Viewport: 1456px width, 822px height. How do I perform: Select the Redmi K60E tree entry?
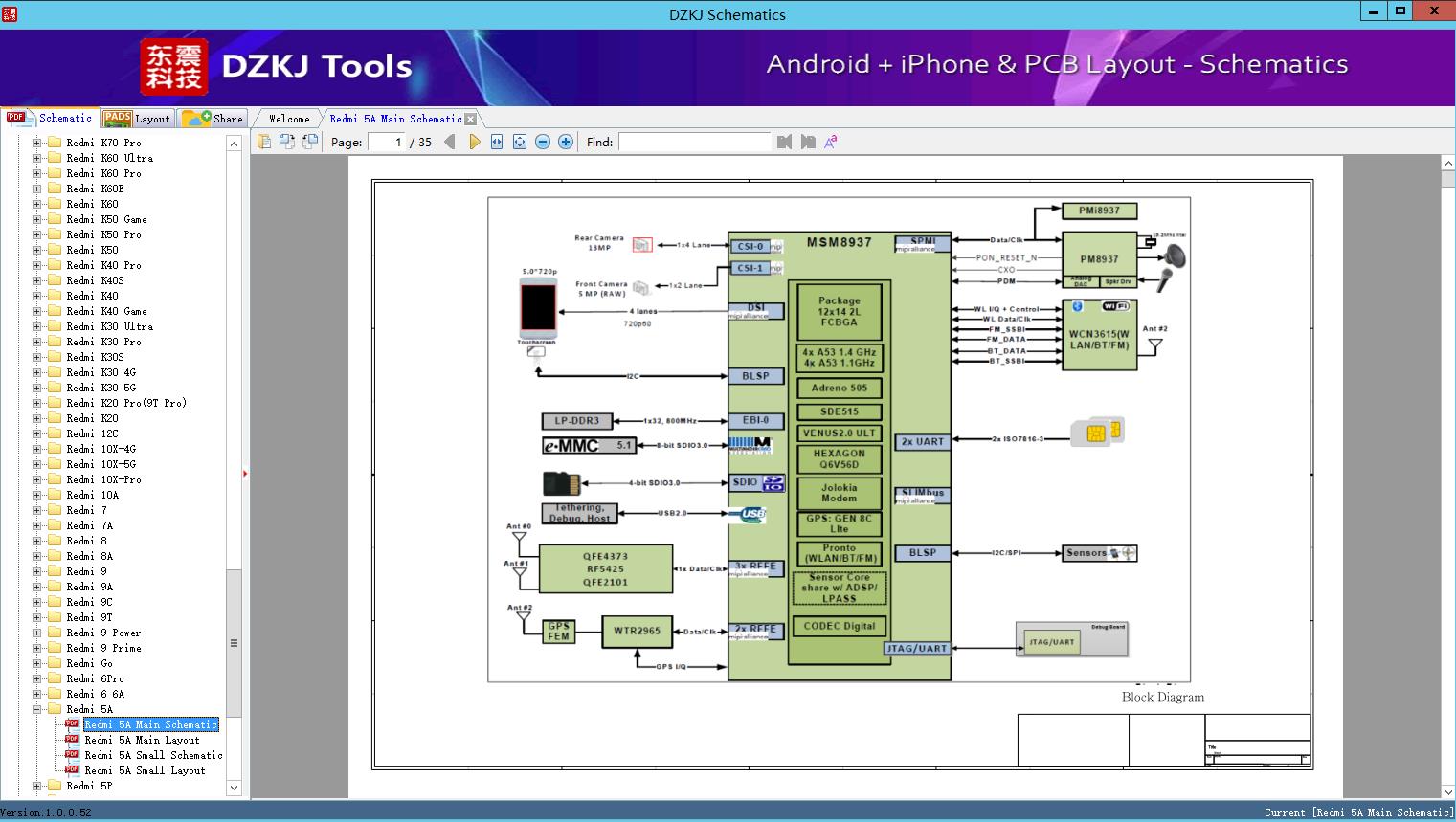(95, 189)
